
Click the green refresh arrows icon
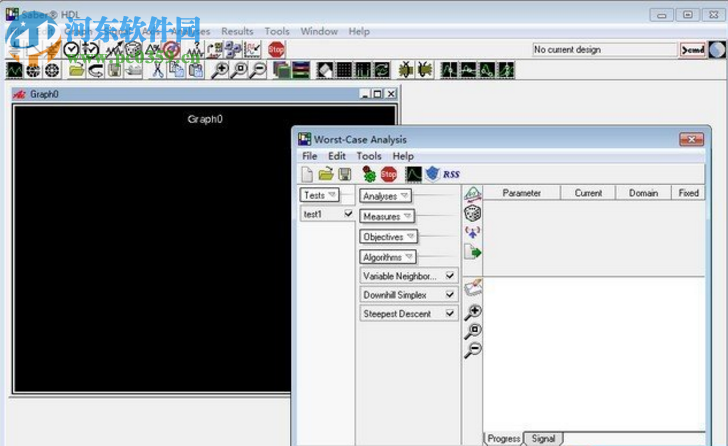[382, 71]
